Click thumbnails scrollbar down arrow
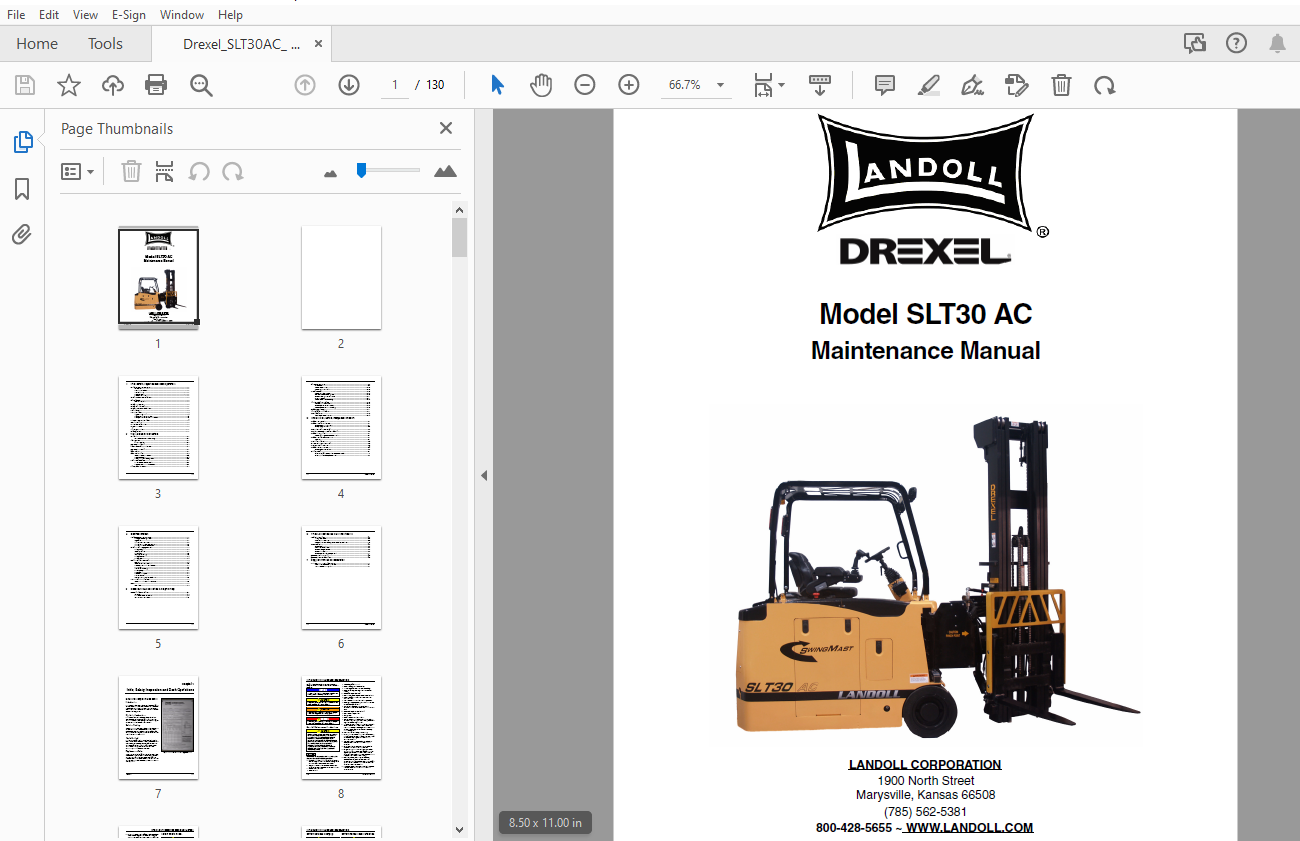 [x=459, y=829]
